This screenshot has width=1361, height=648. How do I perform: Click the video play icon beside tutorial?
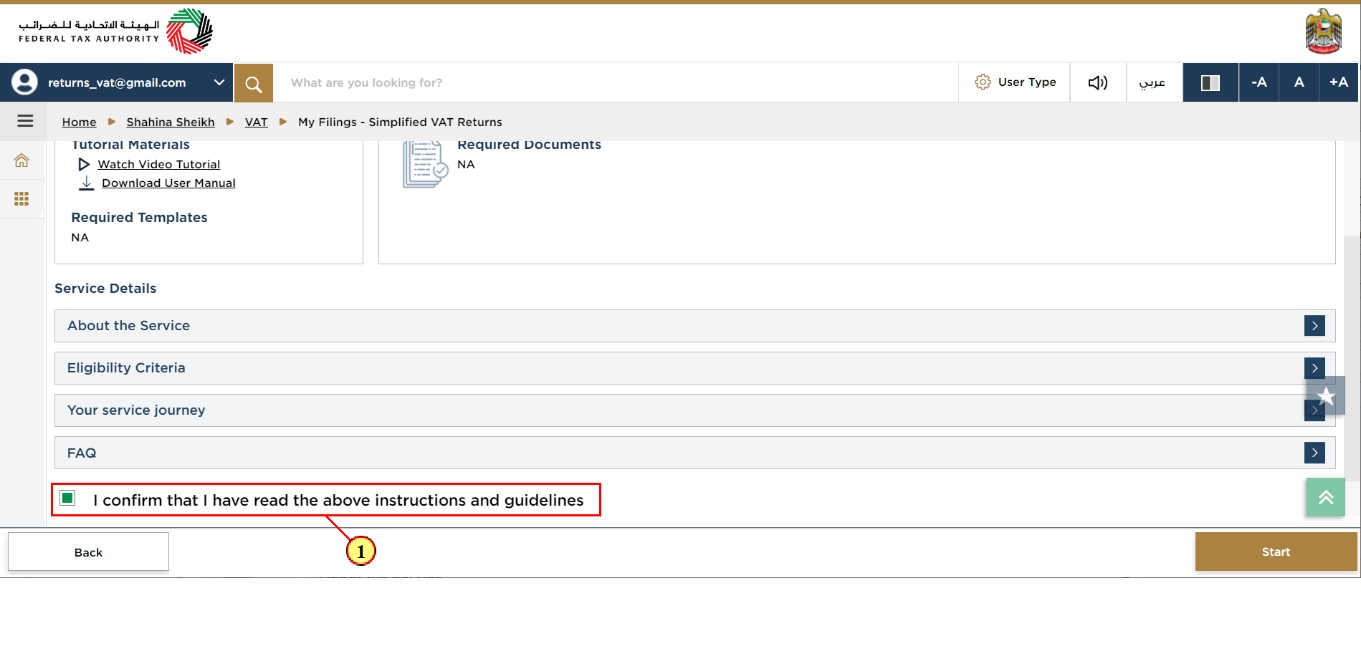(84, 164)
